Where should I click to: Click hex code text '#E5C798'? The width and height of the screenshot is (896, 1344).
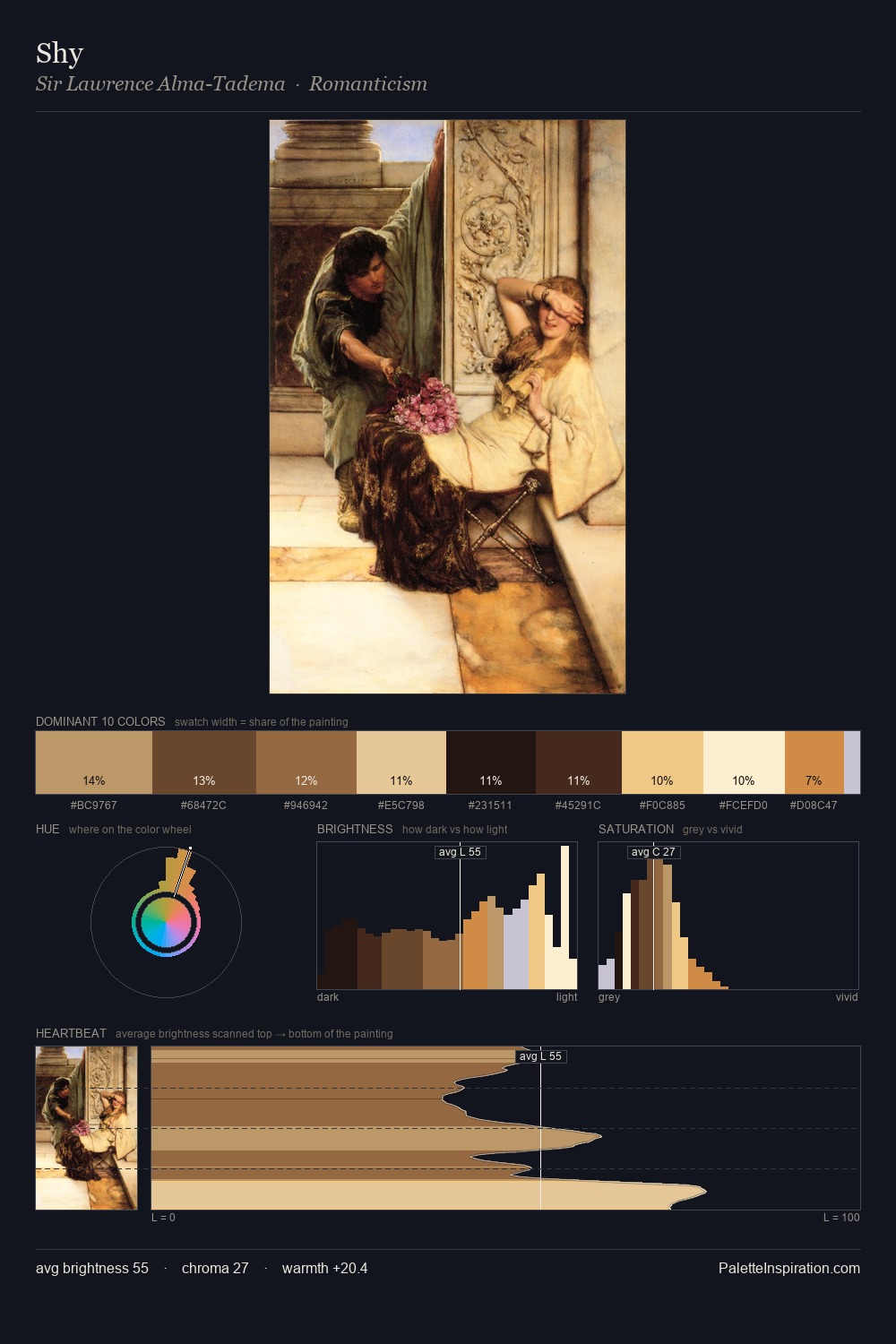coord(401,805)
